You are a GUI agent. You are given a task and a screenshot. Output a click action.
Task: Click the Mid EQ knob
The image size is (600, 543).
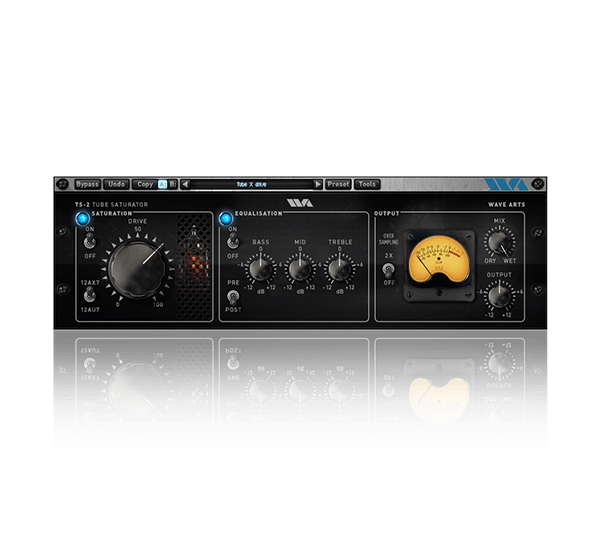click(300, 269)
